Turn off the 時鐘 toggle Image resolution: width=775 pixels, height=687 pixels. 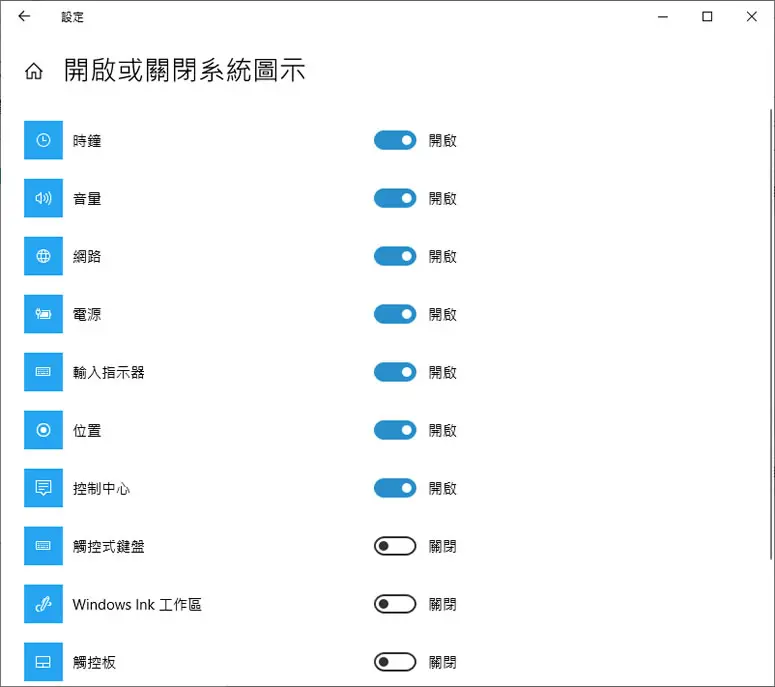click(x=395, y=140)
